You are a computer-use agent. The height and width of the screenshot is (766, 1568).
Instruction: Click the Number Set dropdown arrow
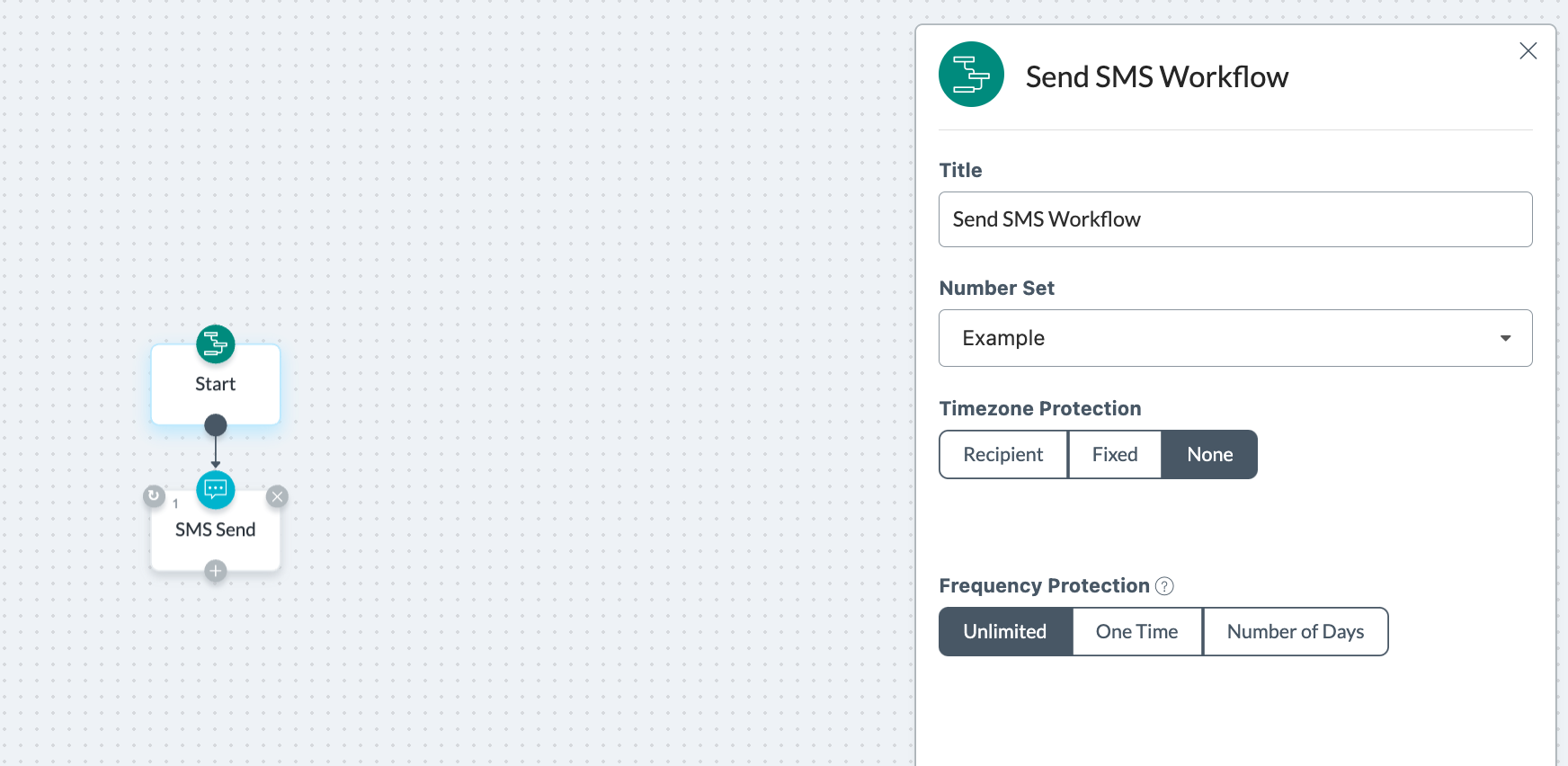coord(1505,339)
